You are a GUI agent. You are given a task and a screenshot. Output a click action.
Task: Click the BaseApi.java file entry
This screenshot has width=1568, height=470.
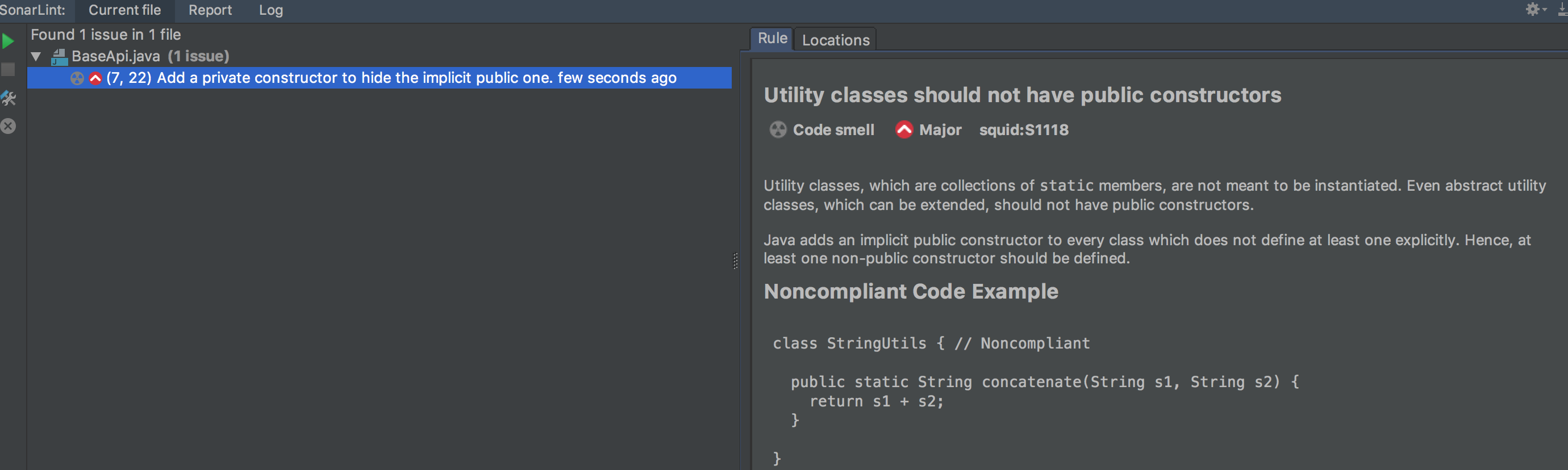pos(116,57)
